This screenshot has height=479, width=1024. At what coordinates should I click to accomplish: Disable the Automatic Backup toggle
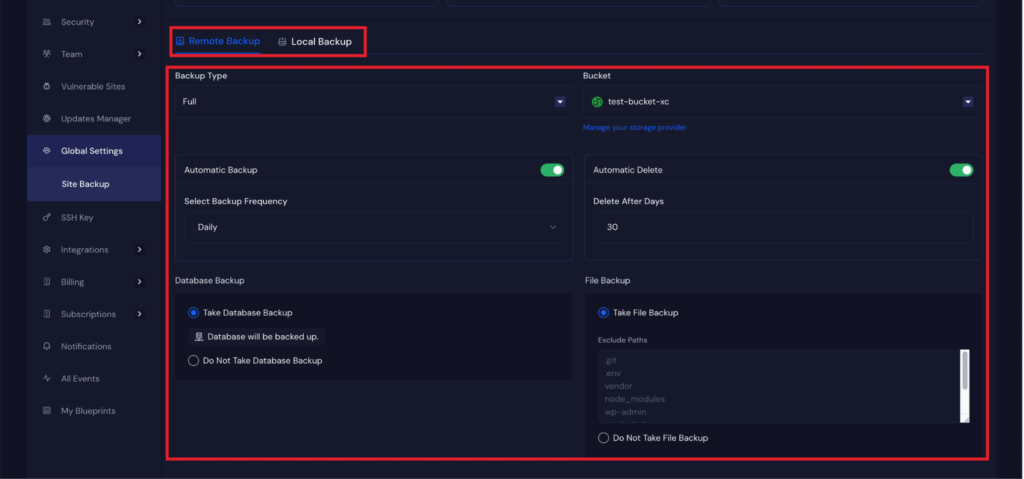[x=552, y=170]
